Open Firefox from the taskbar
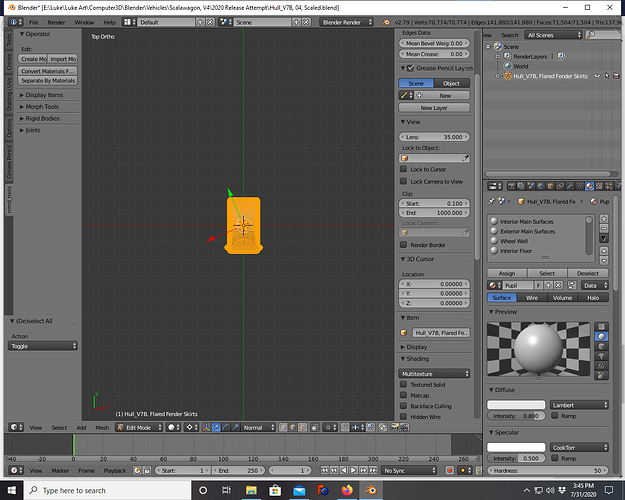625x500 pixels. pos(347,490)
